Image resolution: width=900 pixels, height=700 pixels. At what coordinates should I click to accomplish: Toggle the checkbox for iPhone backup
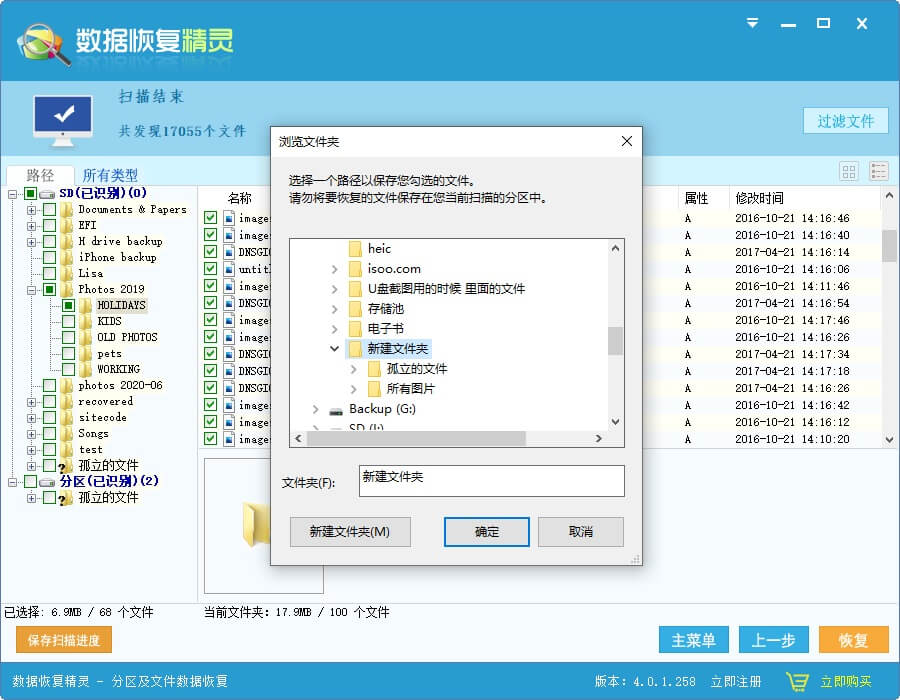click(x=50, y=258)
